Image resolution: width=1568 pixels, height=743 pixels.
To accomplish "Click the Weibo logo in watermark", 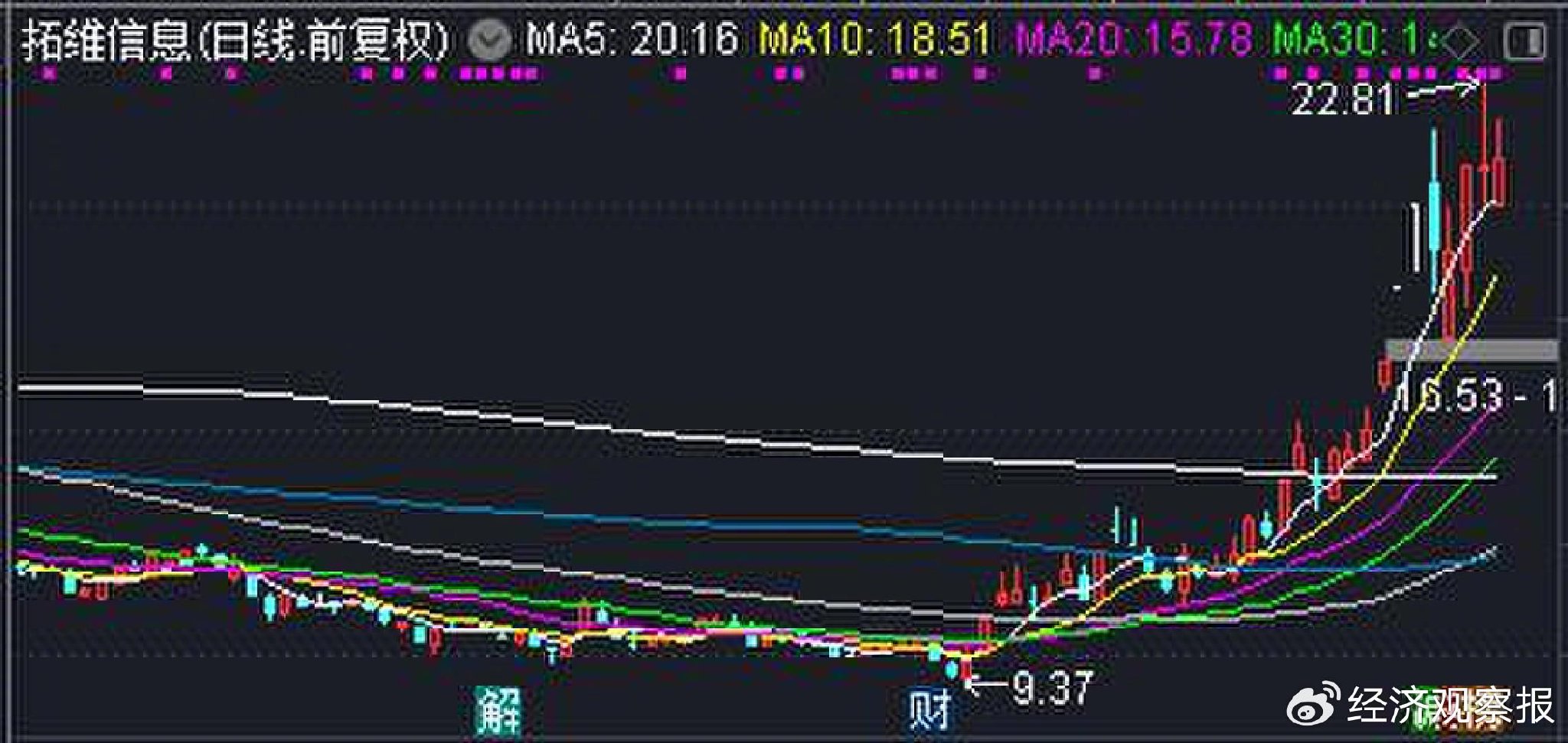I will pos(1312,705).
